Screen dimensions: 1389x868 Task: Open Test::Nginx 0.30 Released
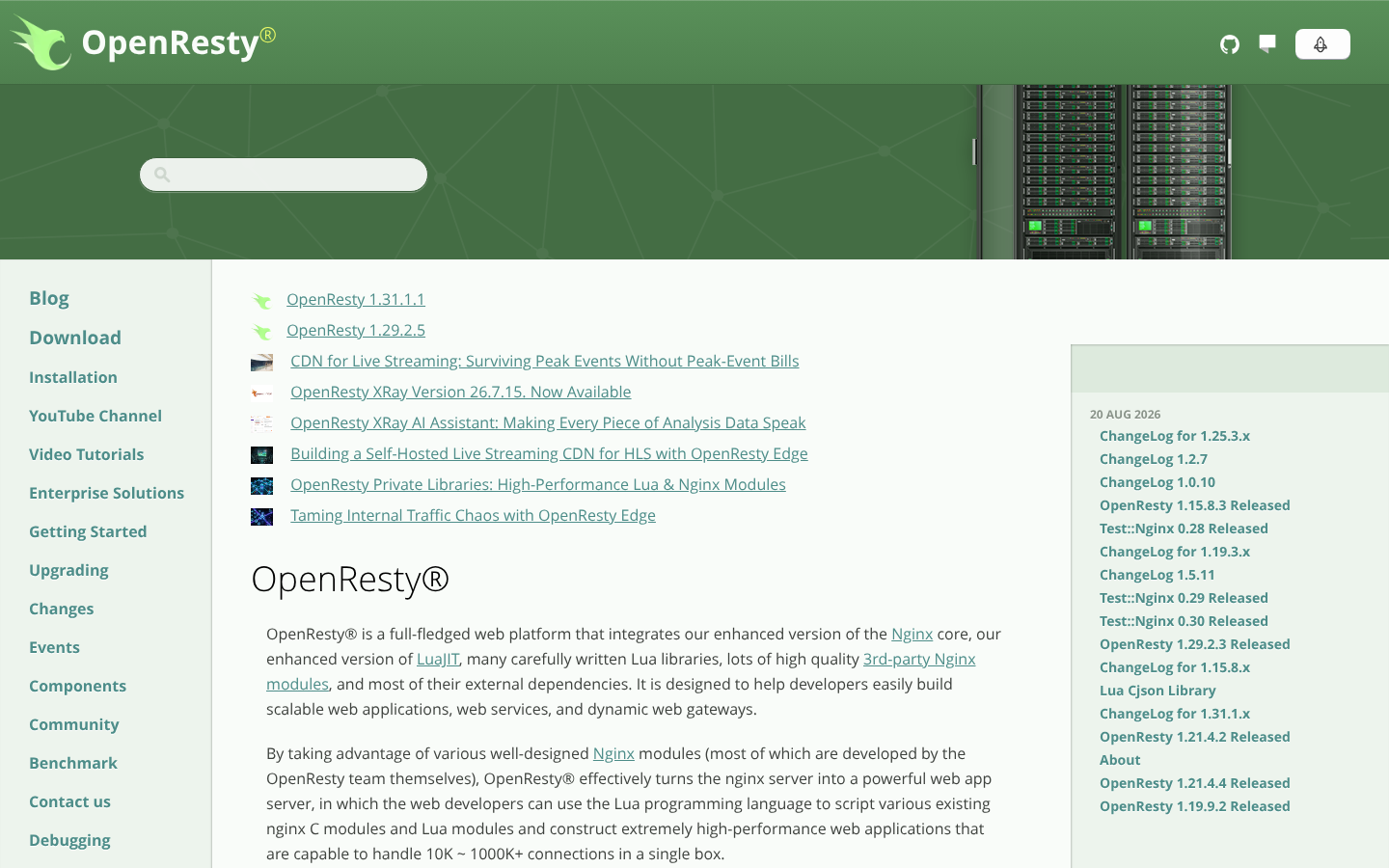click(x=1184, y=621)
